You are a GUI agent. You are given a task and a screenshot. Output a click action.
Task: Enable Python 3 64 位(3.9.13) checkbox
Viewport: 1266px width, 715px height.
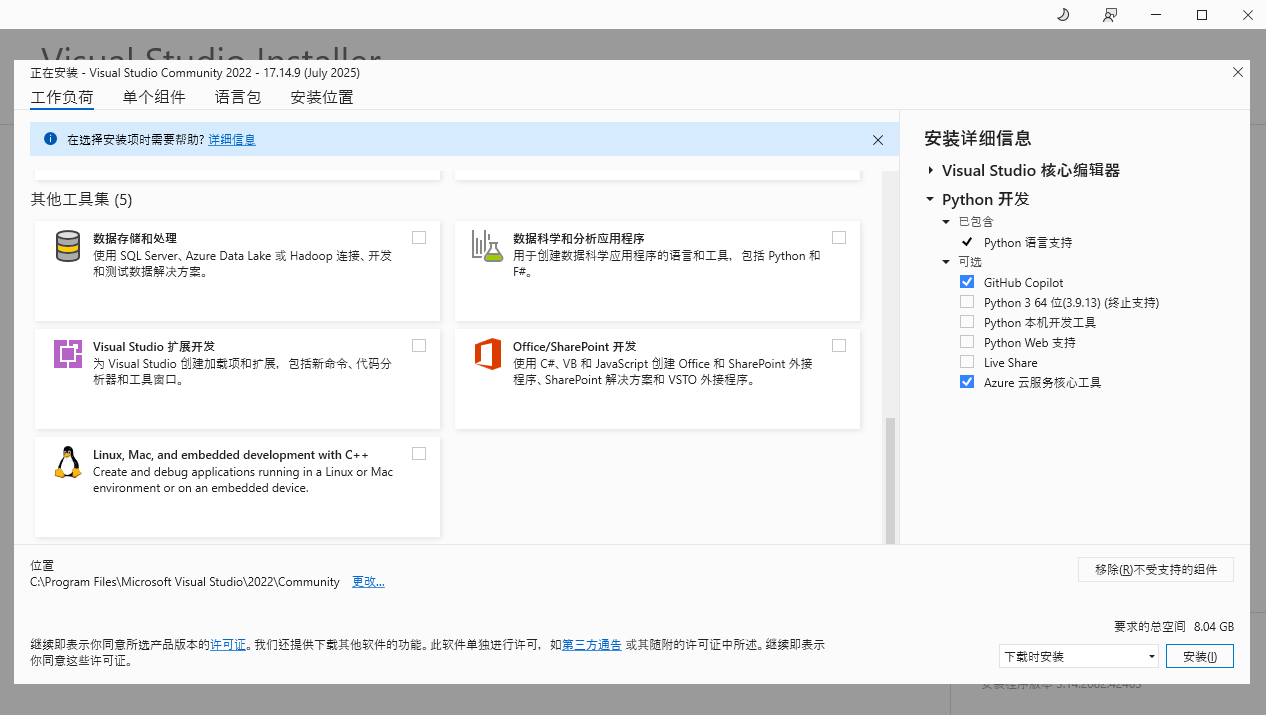pyautogui.click(x=967, y=302)
